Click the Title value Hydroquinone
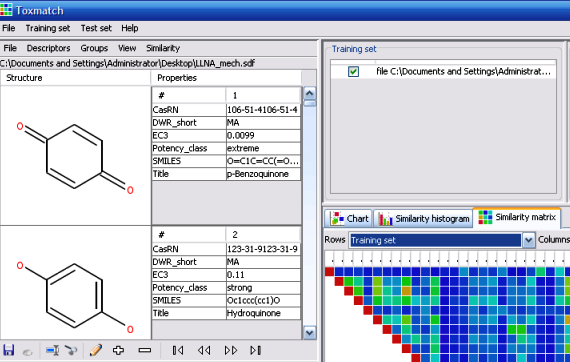This screenshot has height=362, width=570. pyautogui.click(x=263, y=313)
